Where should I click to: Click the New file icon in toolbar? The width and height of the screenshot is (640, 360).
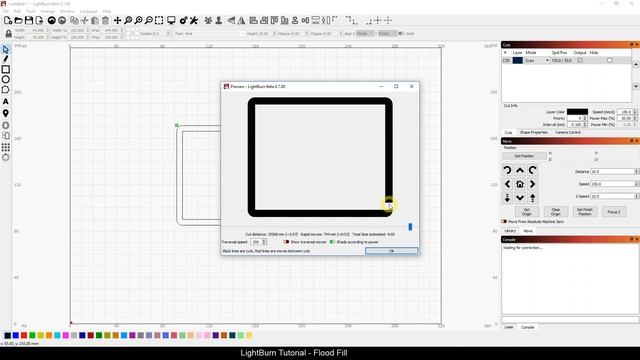pos(8,20)
